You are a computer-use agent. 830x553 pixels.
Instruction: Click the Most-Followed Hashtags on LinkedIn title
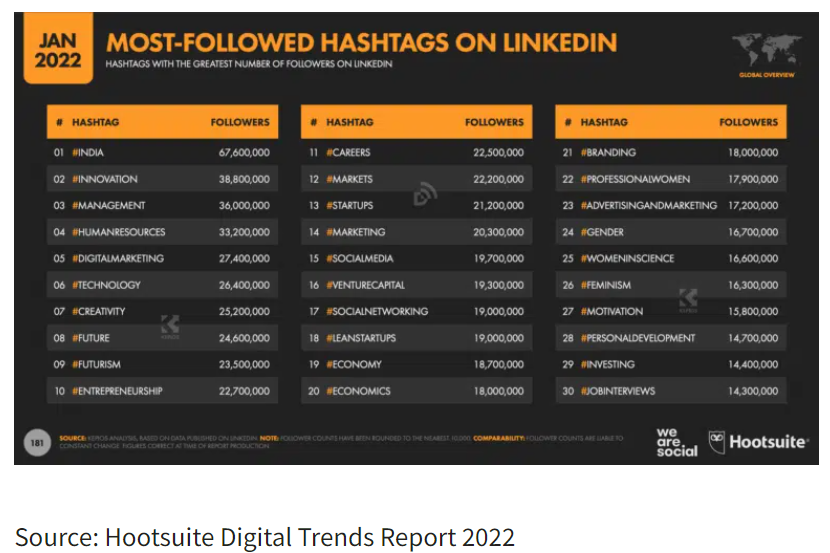(361, 43)
